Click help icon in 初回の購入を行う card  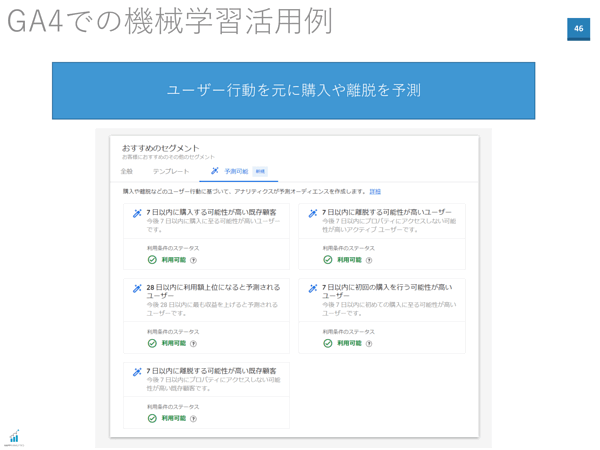tap(369, 344)
